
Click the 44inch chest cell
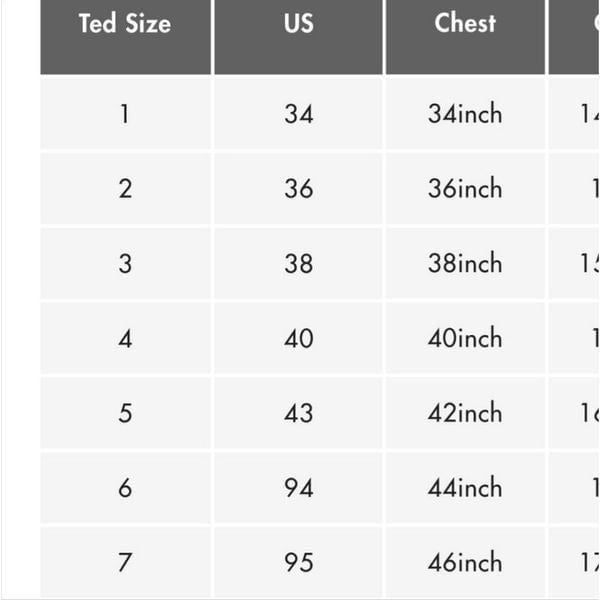pyautogui.click(x=465, y=488)
